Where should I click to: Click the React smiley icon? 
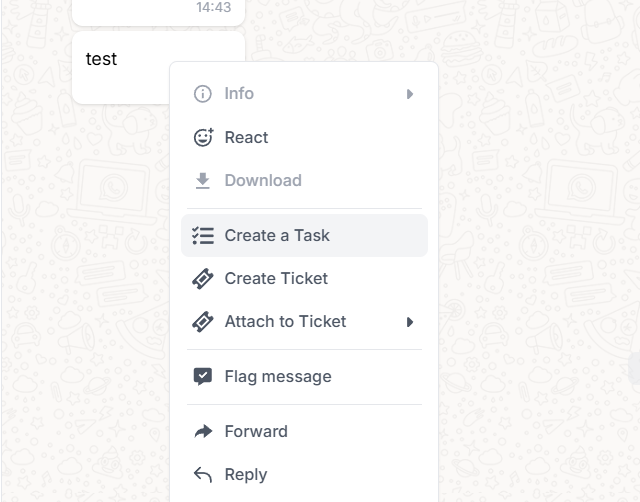(x=203, y=137)
